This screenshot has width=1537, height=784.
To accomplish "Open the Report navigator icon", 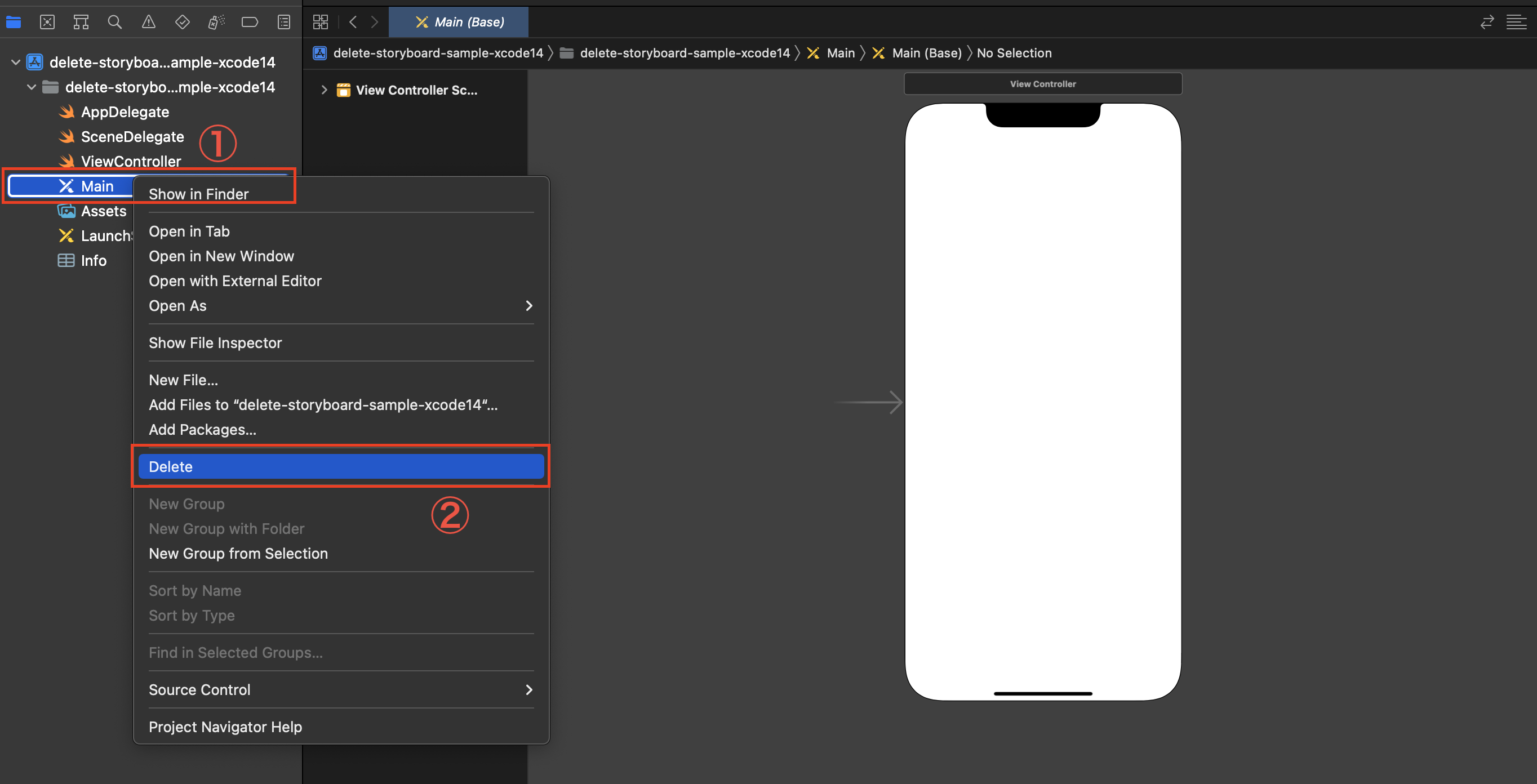I will (x=284, y=22).
